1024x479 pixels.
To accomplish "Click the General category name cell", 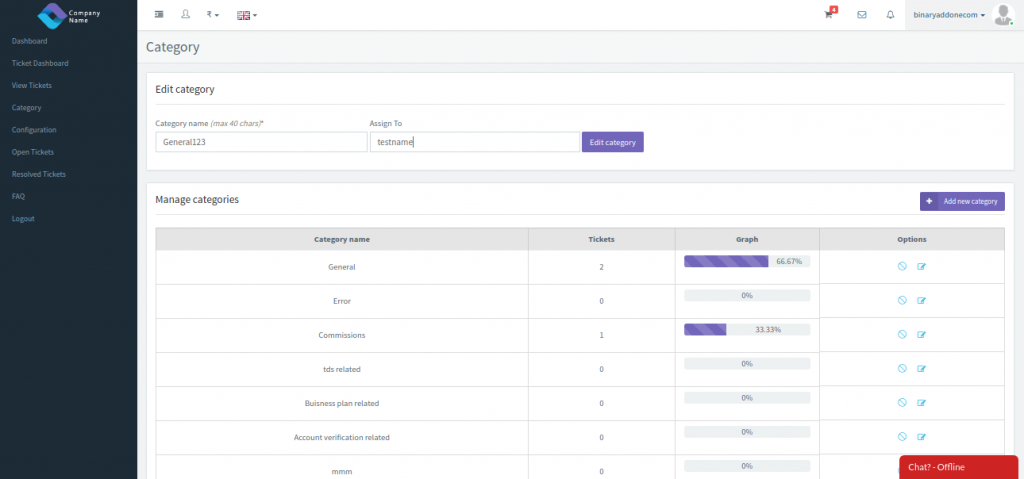I will click(342, 267).
